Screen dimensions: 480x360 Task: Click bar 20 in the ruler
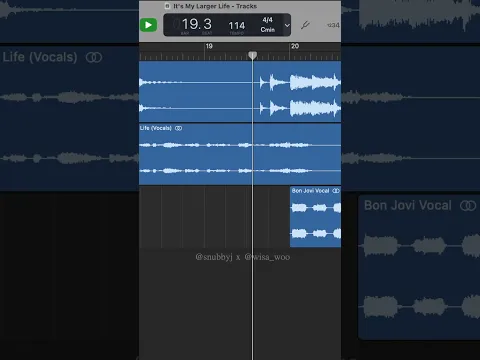click(x=295, y=46)
